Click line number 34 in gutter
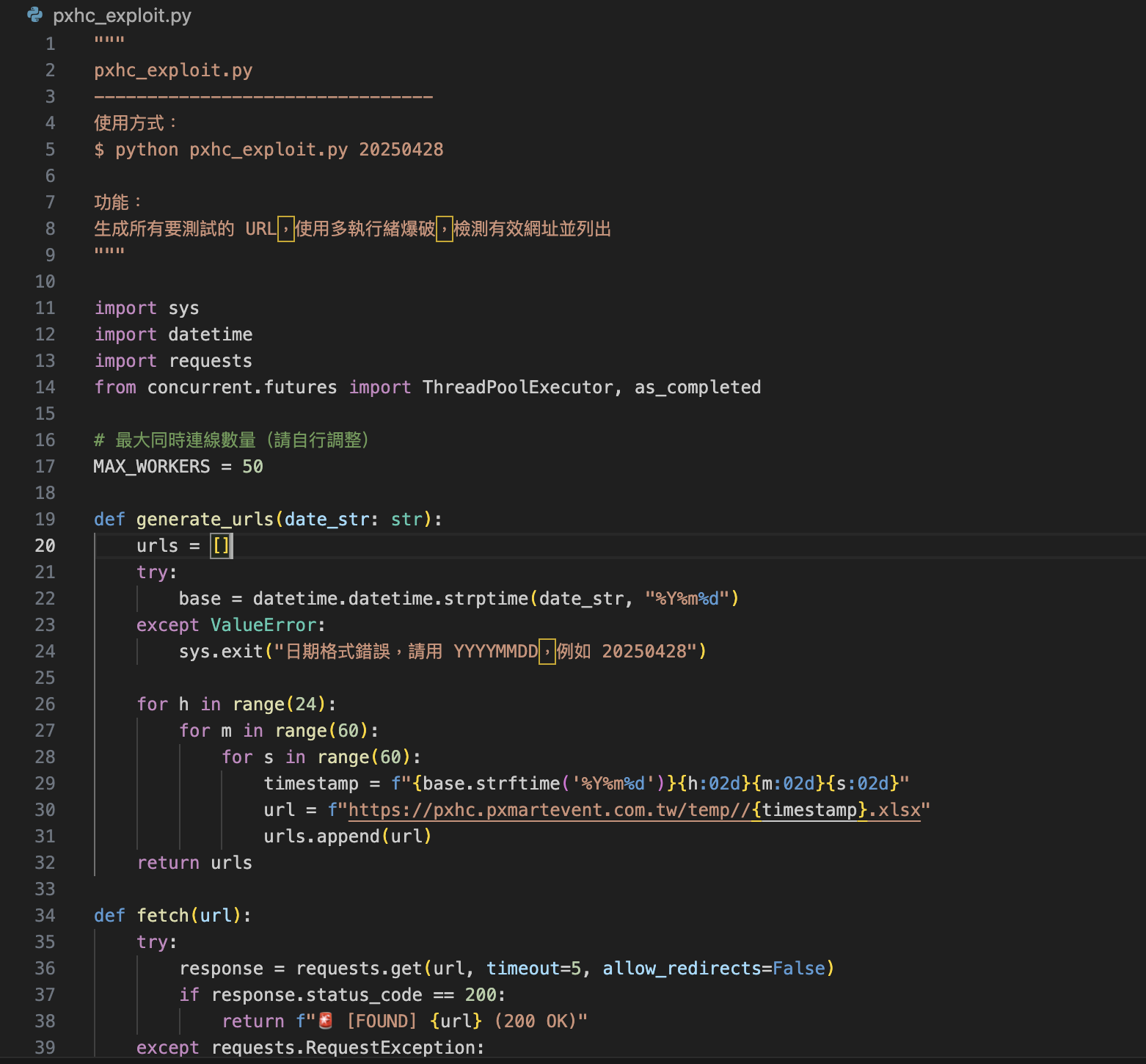 click(45, 916)
